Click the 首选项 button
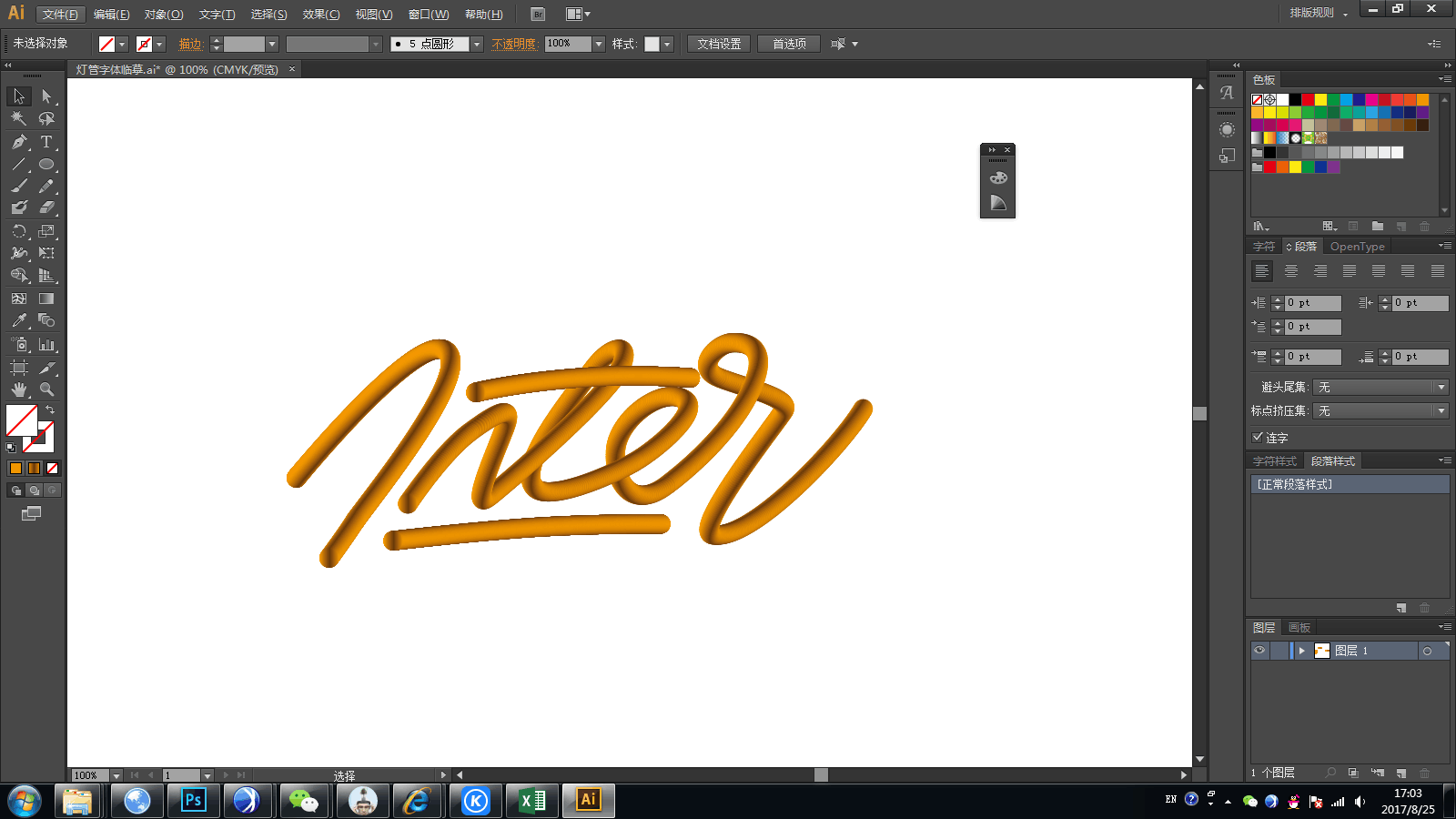Image resolution: width=1456 pixels, height=819 pixels. pos(789,44)
